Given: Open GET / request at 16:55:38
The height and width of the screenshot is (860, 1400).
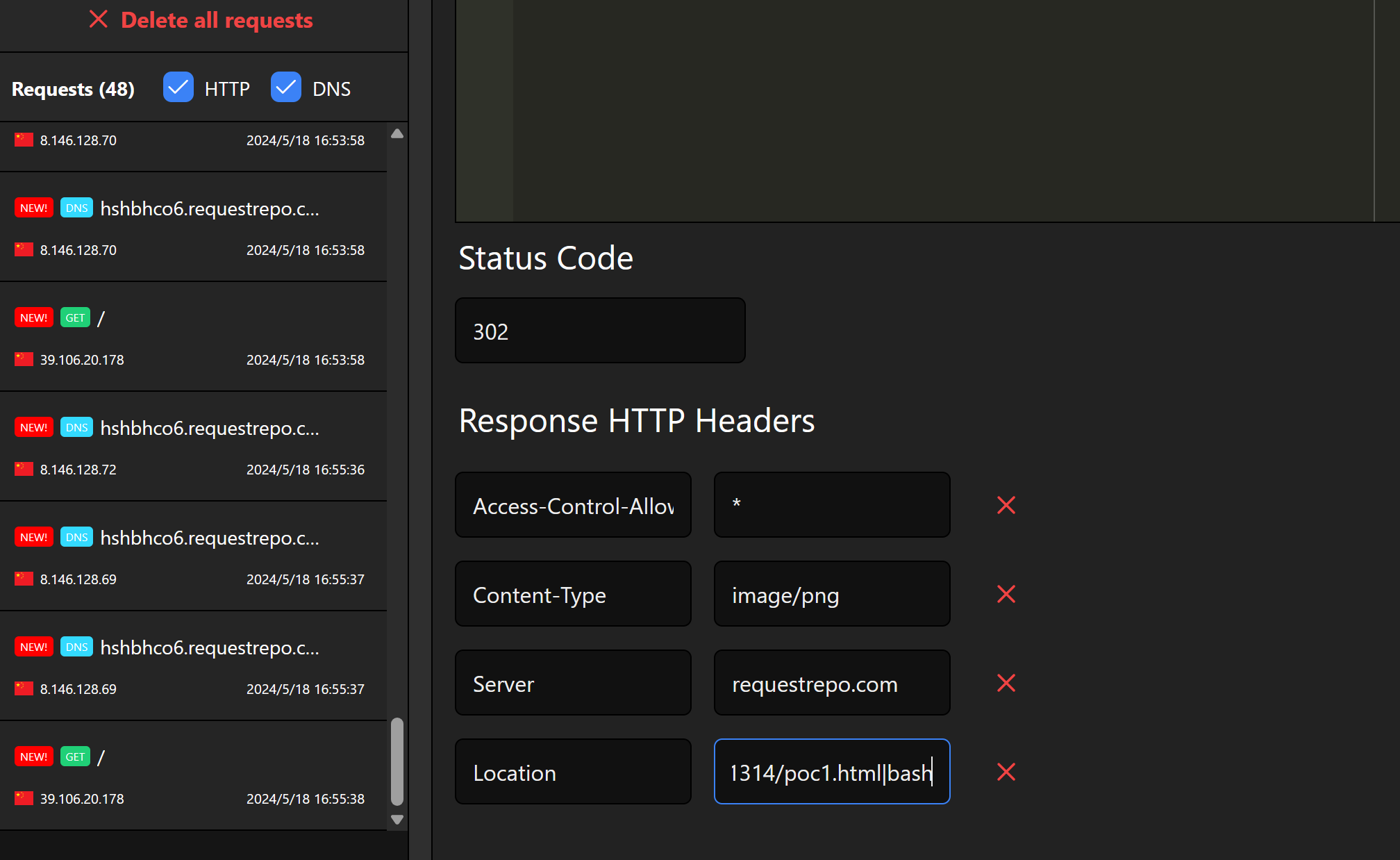Looking at the screenshot, I should coord(193,776).
